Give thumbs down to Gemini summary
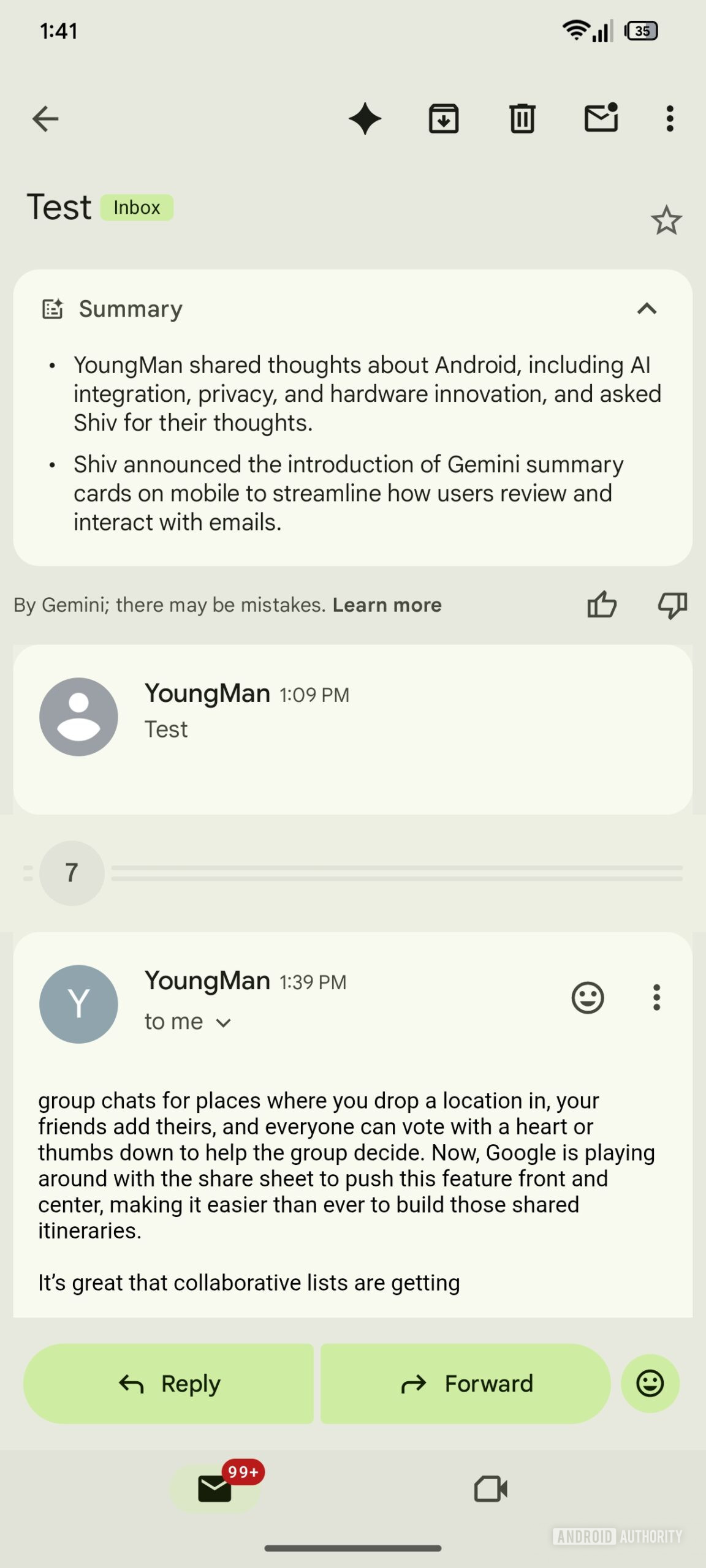Image resolution: width=706 pixels, height=1568 pixels. tap(672, 605)
